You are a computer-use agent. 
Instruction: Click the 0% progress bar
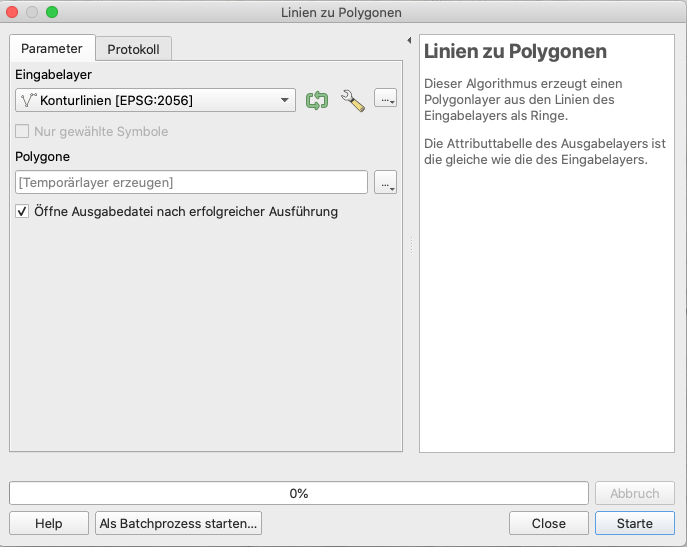pyautogui.click(x=298, y=493)
